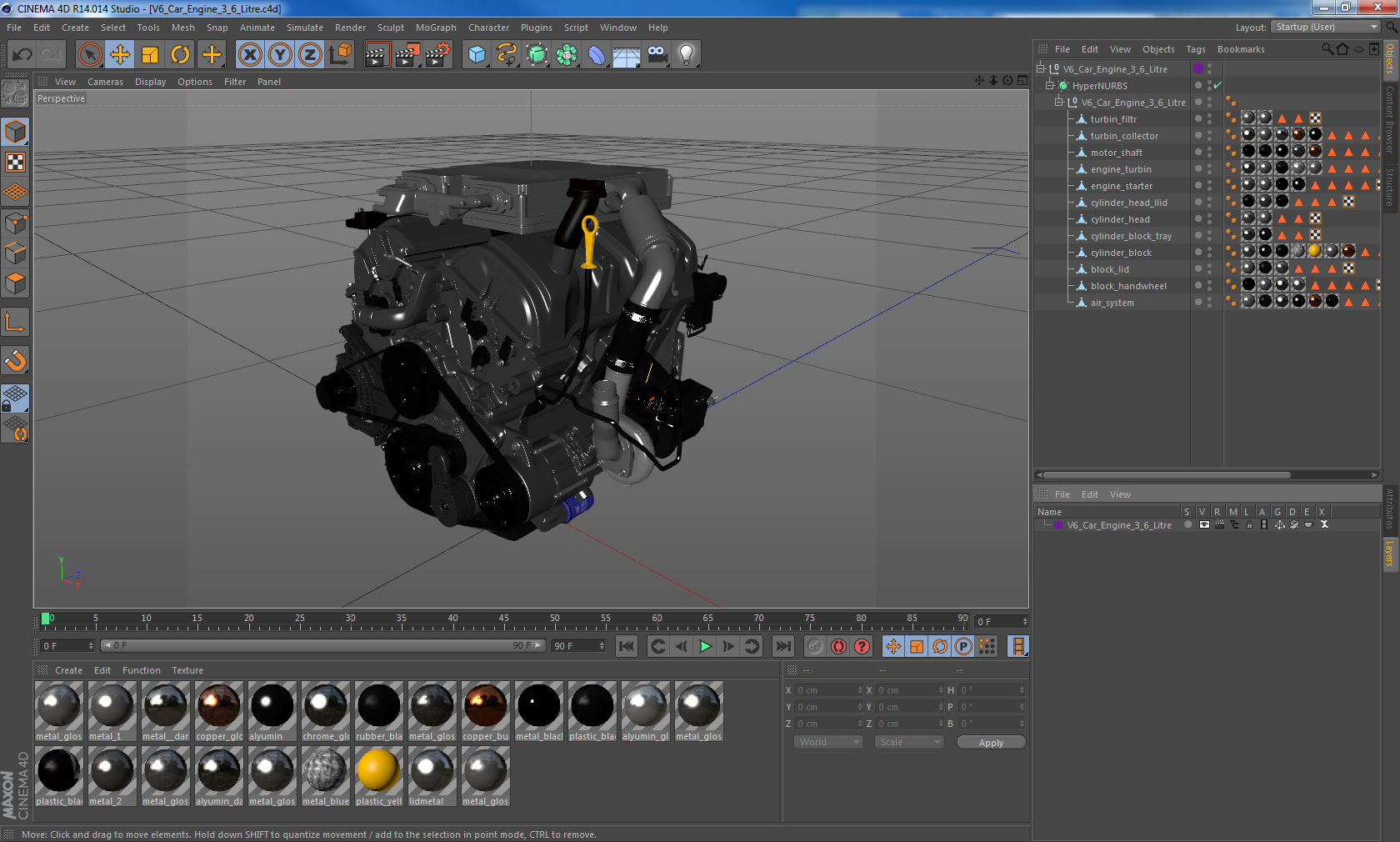Click the end frame 90 F field
Screen dimensions: 1400x842
pos(577,646)
